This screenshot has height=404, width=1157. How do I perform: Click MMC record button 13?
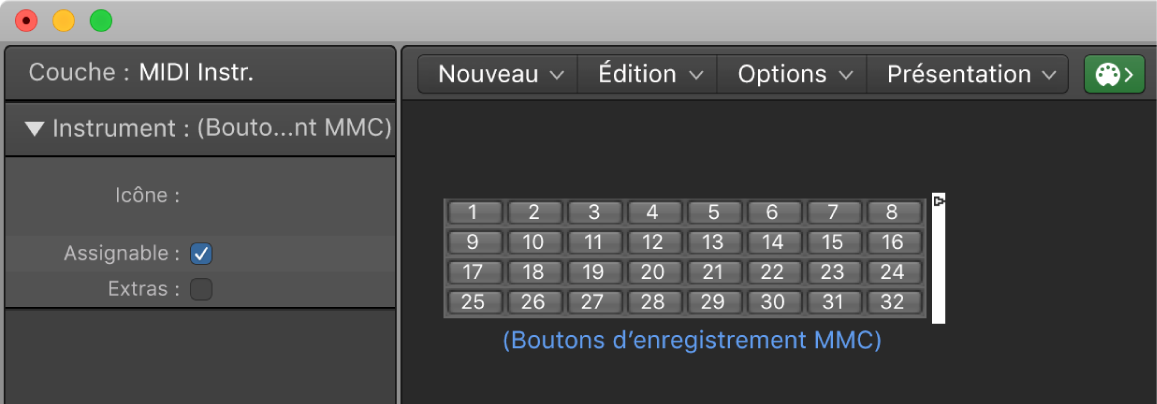point(714,242)
